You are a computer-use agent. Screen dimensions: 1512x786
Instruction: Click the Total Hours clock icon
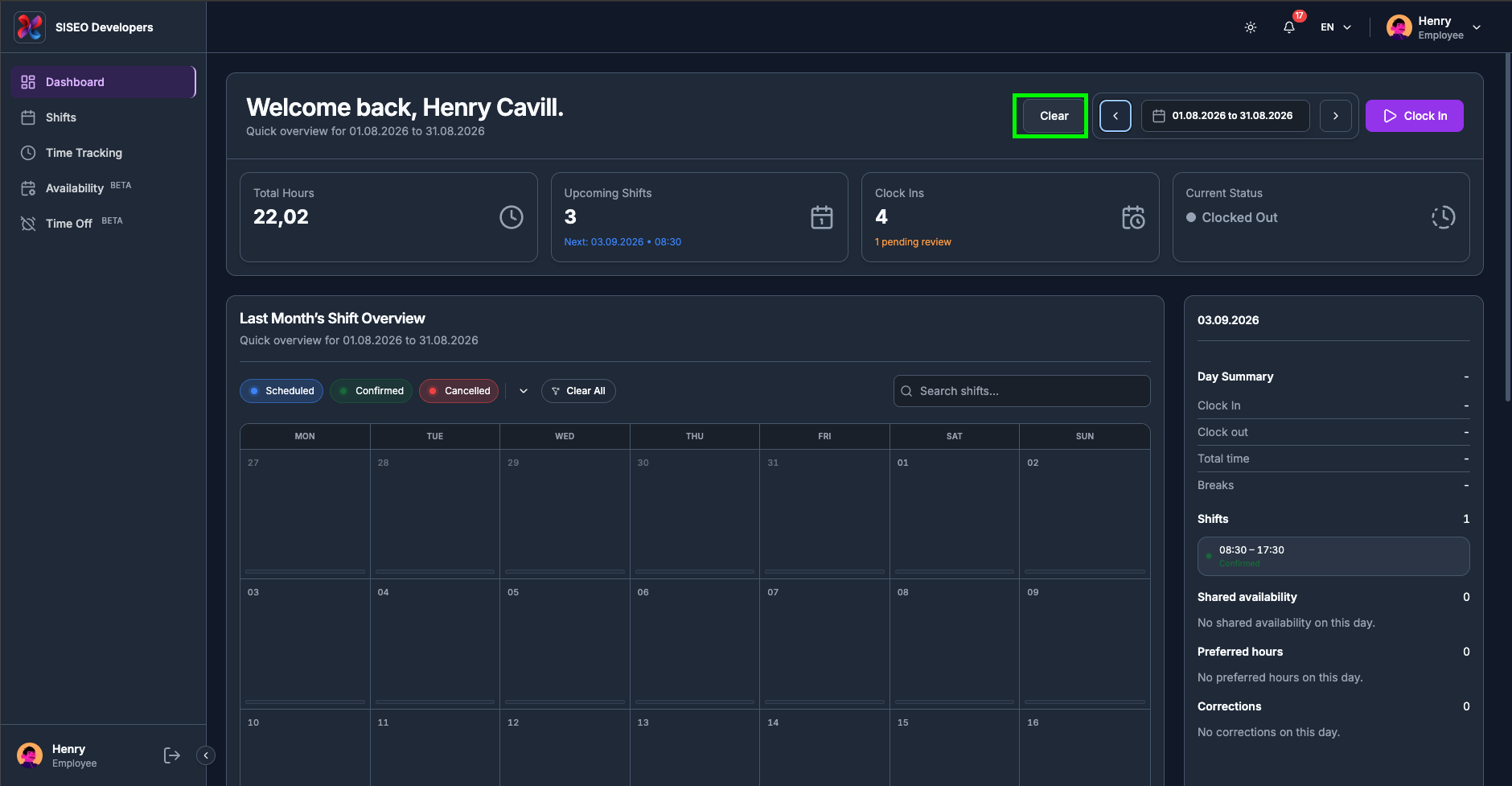[512, 217]
